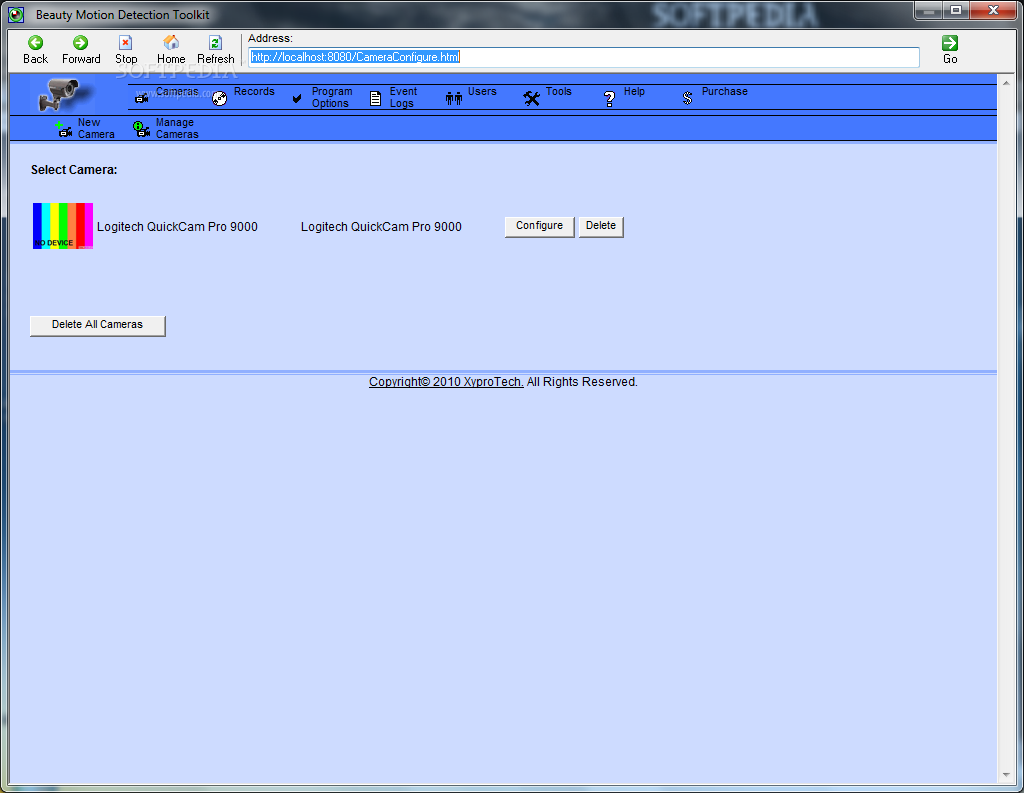1024x793 pixels.
Task: Click the Manage Cameras icon
Action: click(x=141, y=129)
